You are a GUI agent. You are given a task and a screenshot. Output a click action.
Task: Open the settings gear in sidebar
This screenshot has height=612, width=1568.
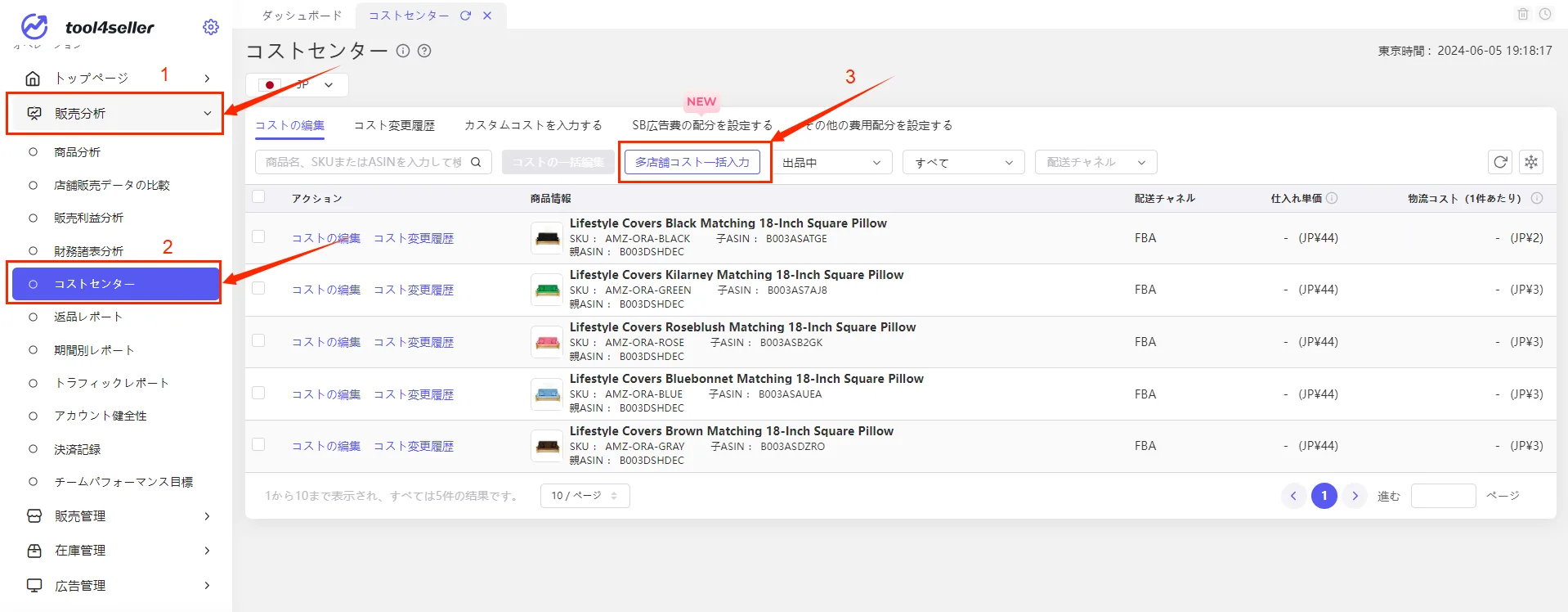pyautogui.click(x=211, y=27)
